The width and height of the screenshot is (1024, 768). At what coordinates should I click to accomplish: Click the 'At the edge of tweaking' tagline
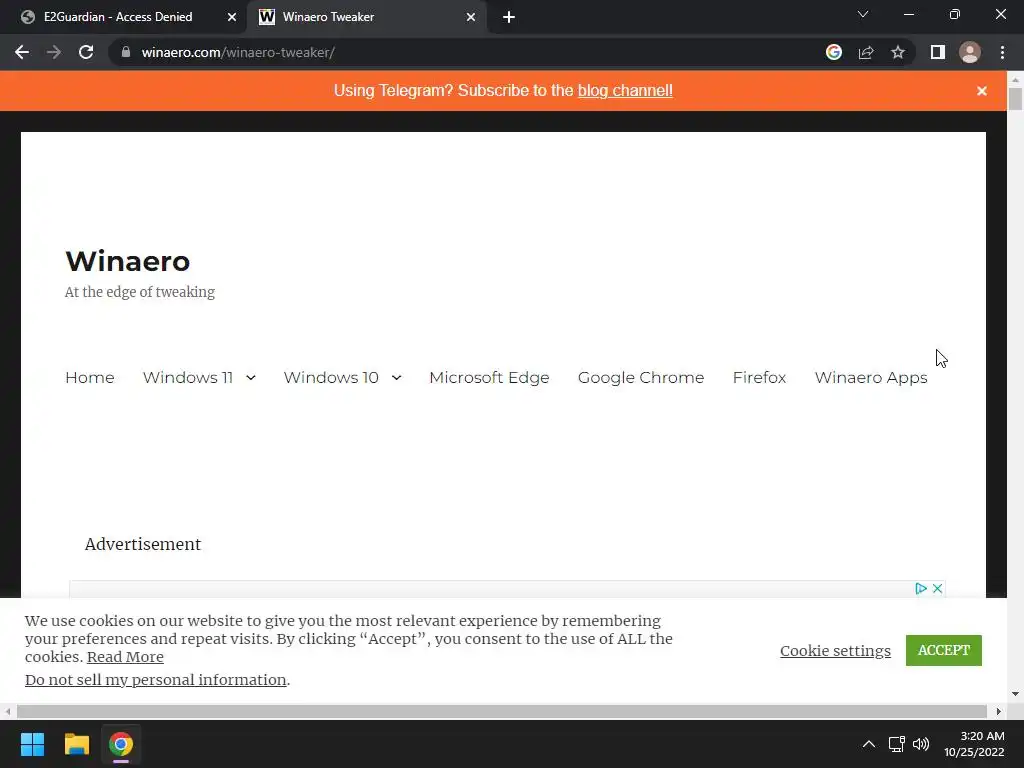coord(140,292)
